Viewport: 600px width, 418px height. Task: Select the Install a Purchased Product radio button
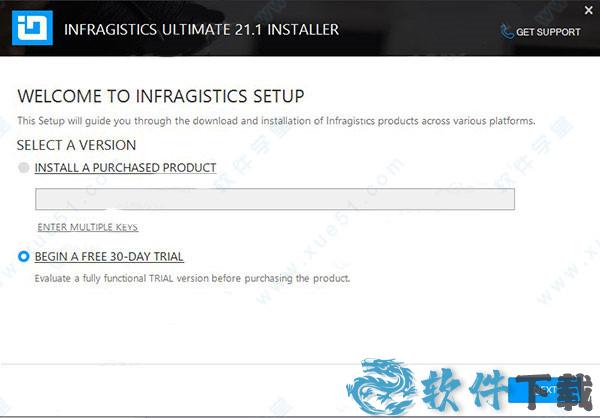click(x=23, y=167)
